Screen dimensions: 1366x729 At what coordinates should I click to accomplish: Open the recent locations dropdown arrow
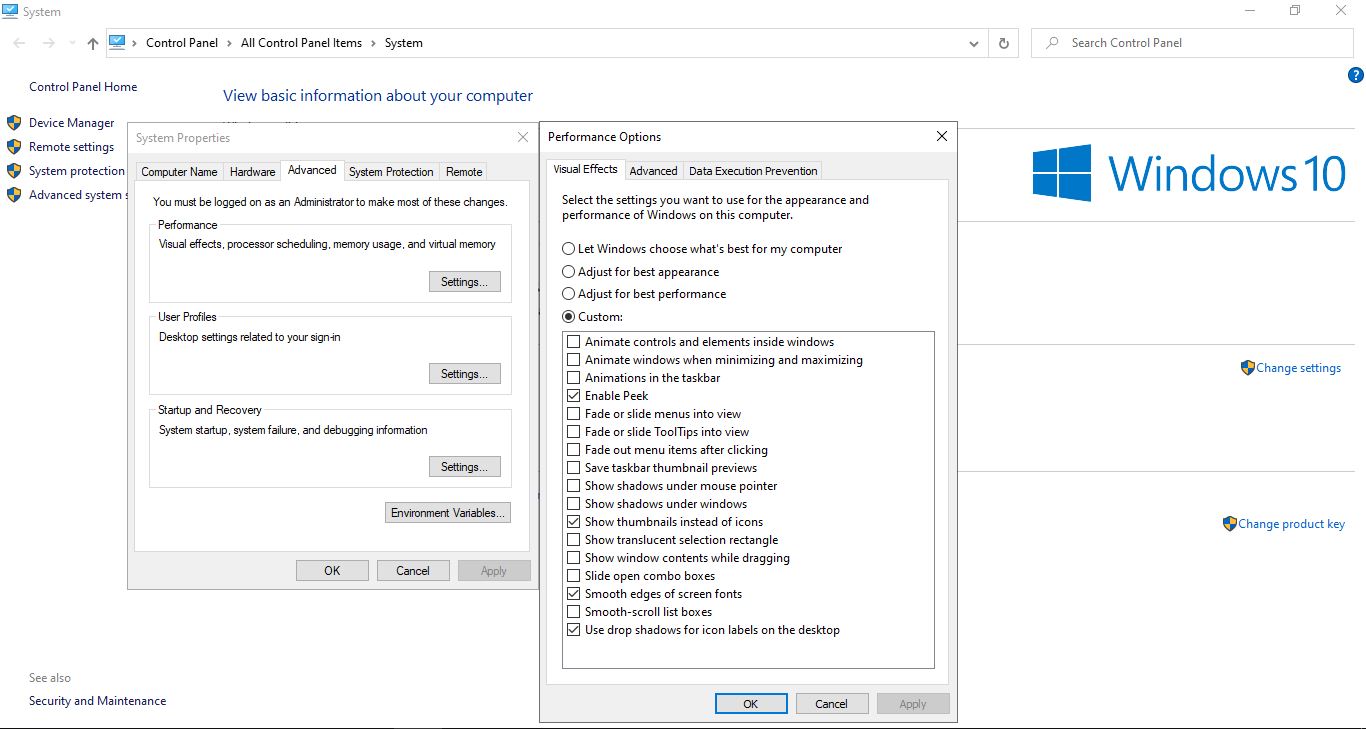click(72, 44)
